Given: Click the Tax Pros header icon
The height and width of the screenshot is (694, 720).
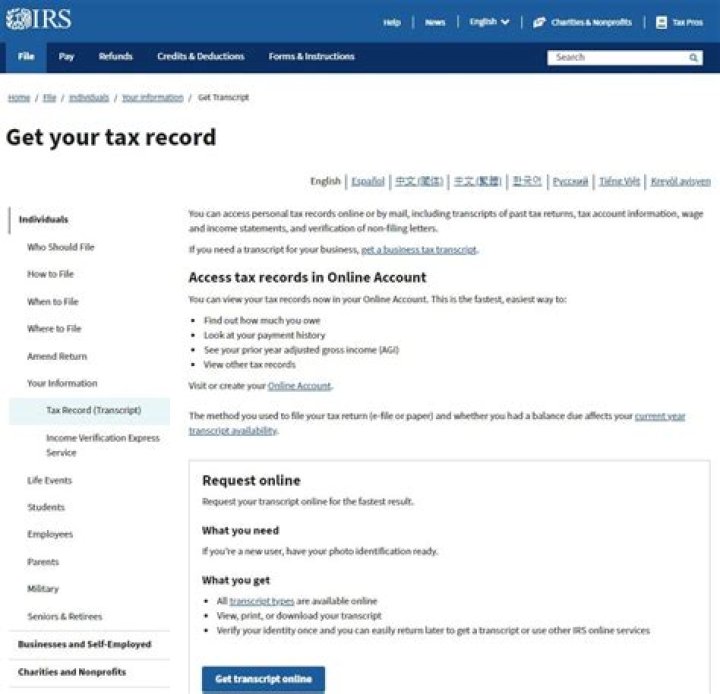Looking at the screenshot, I should coord(661,22).
